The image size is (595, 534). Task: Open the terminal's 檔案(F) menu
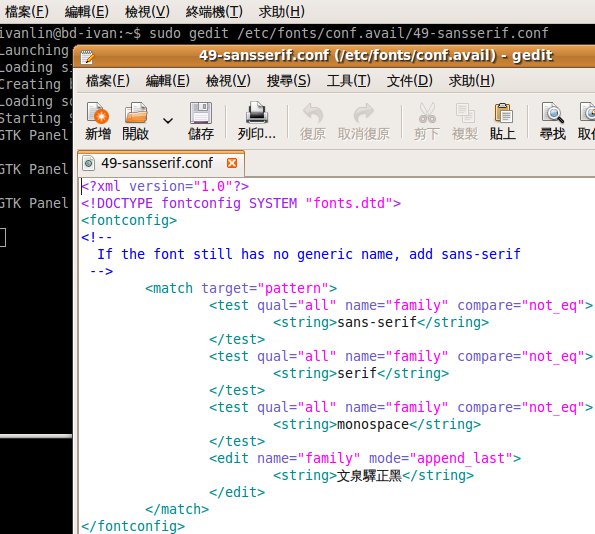pos(27,12)
